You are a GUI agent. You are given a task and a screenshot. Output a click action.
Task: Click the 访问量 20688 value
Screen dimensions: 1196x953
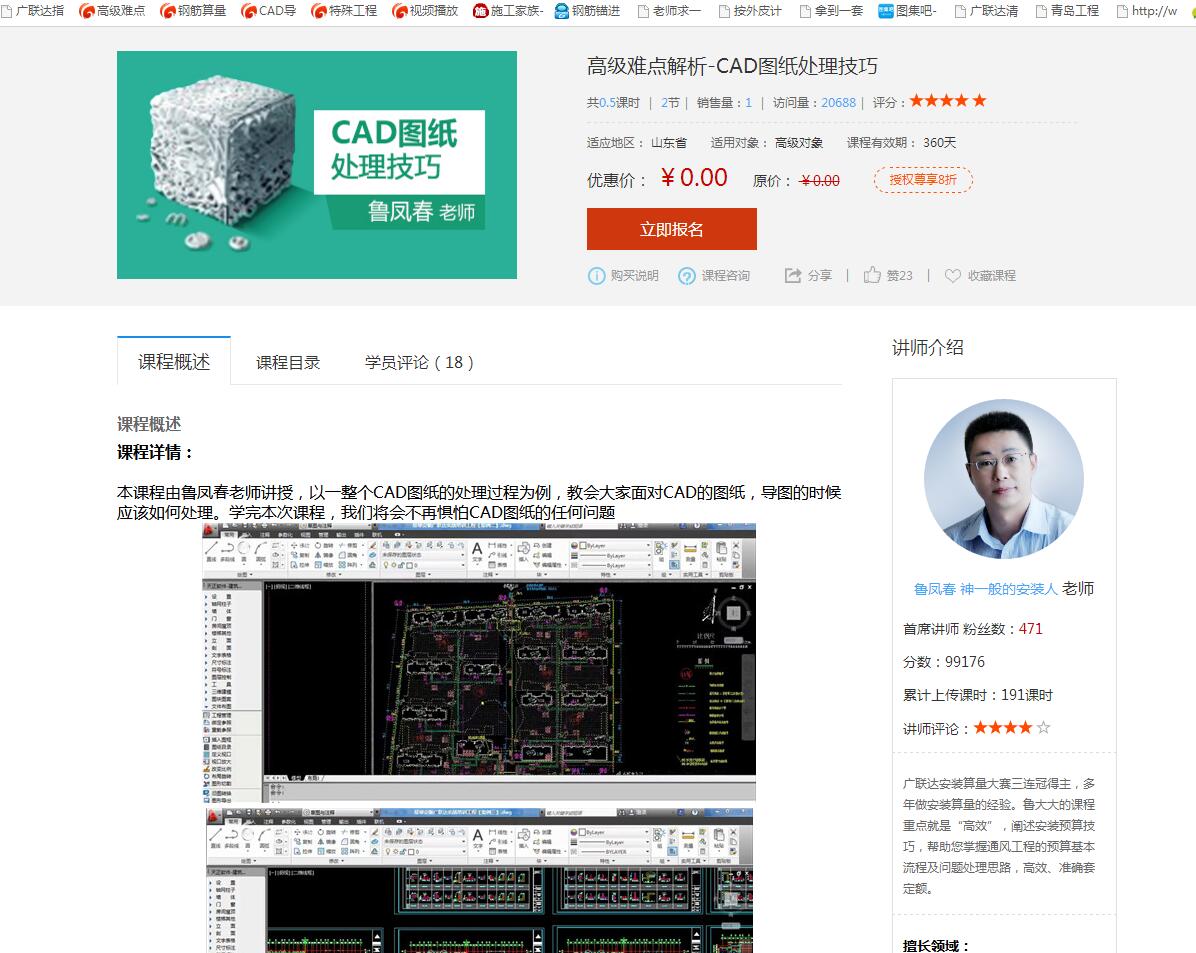pyautogui.click(x=838, y=102)
